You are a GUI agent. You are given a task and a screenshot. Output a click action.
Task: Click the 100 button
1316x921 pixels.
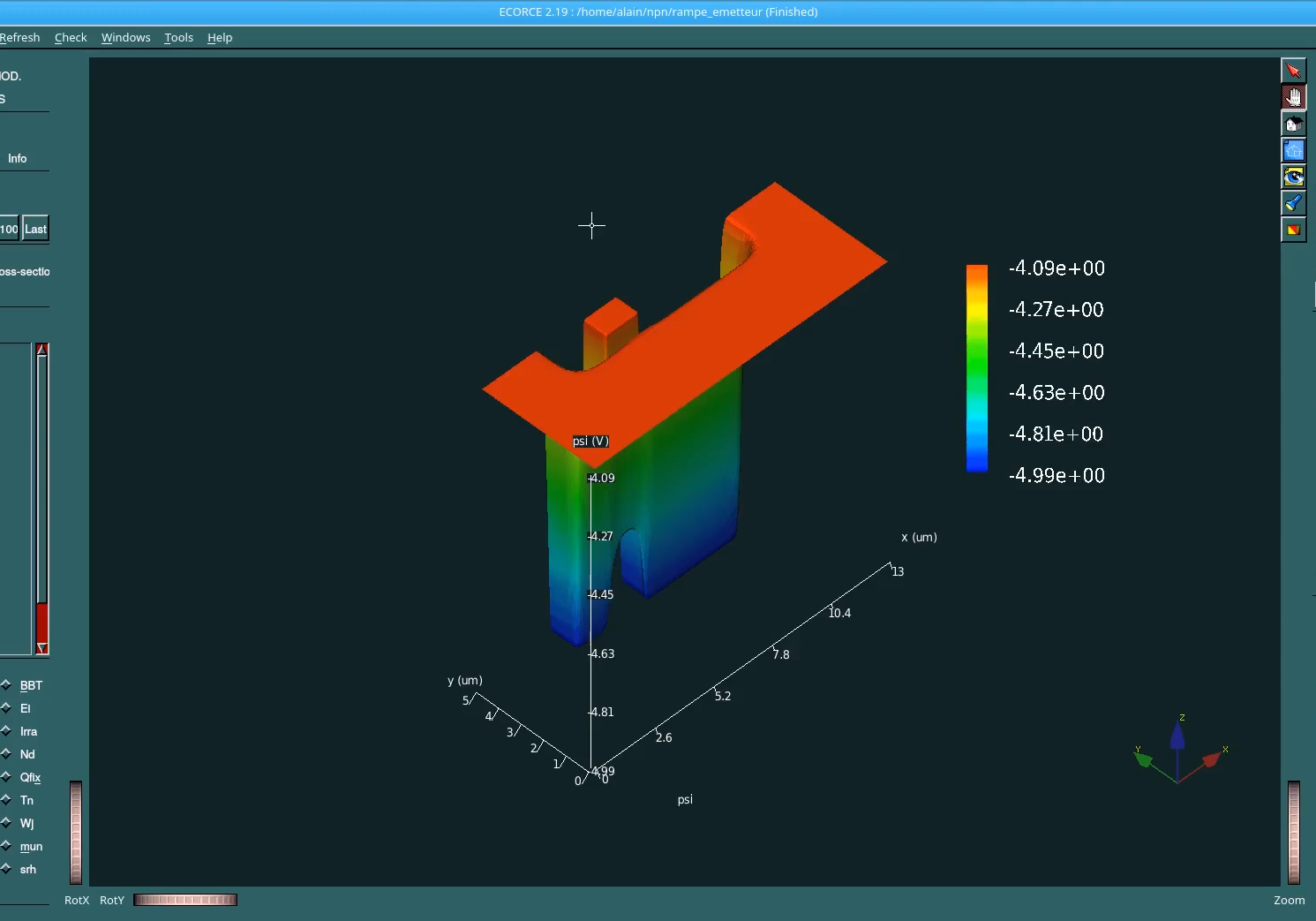(9, 229)
